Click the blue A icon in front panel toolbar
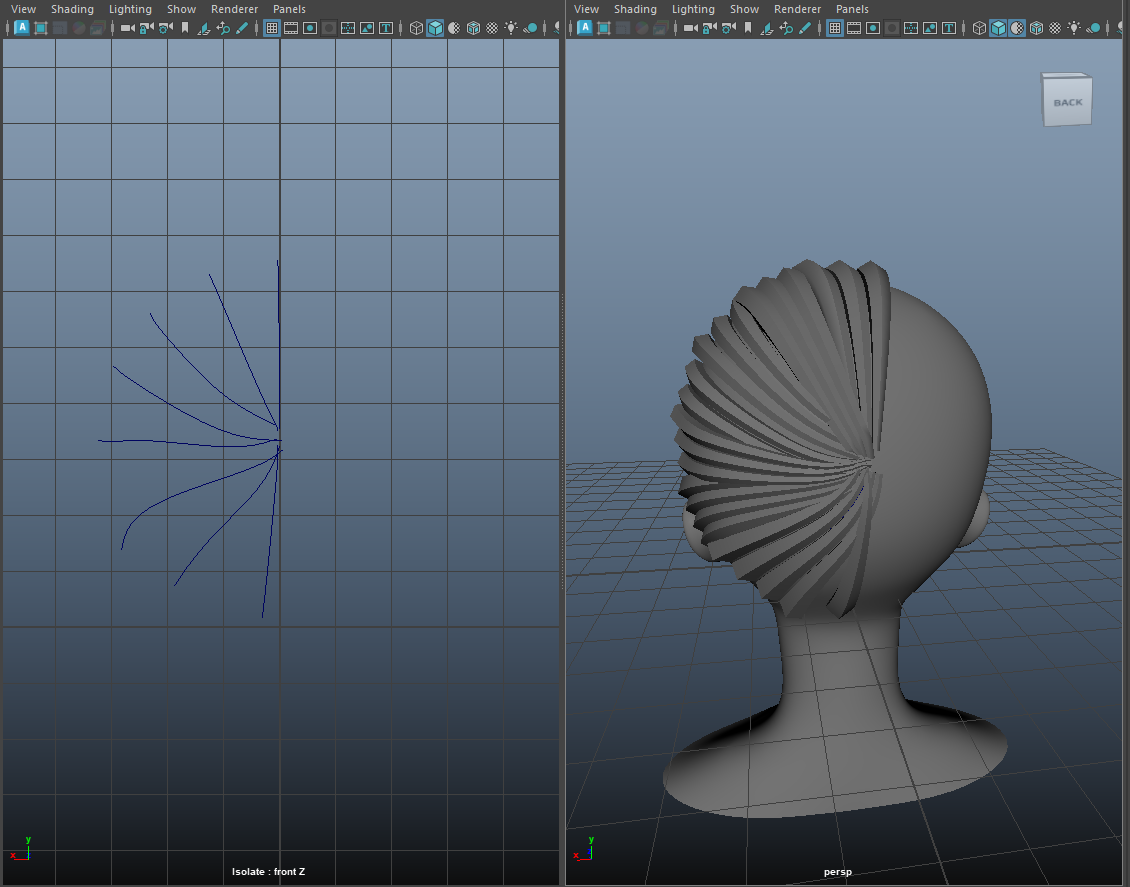 tap(22, 28)
